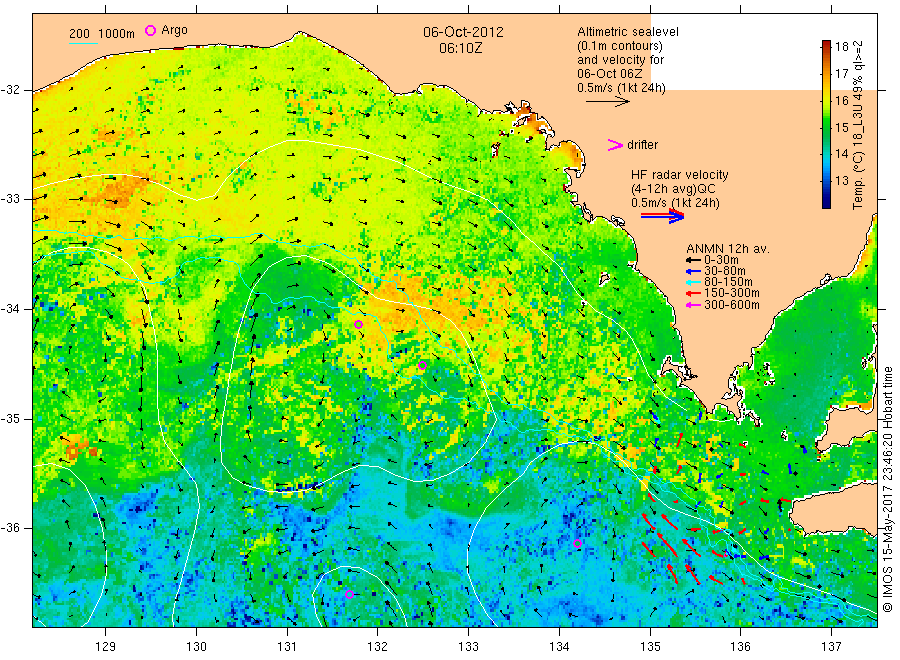Click the 'ANMN 12h av.' legend title
This screenshot has width=900, height=660.
click(x=727, y=249)
